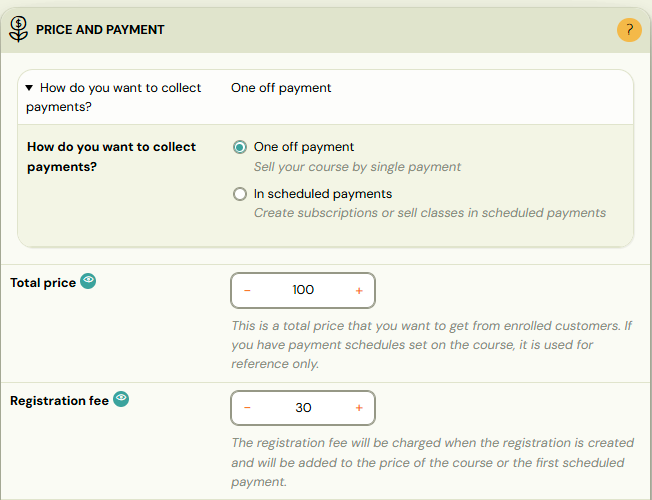652x500 pixels.
Task: Click the Registration fee label text
Action: point(59,401)
